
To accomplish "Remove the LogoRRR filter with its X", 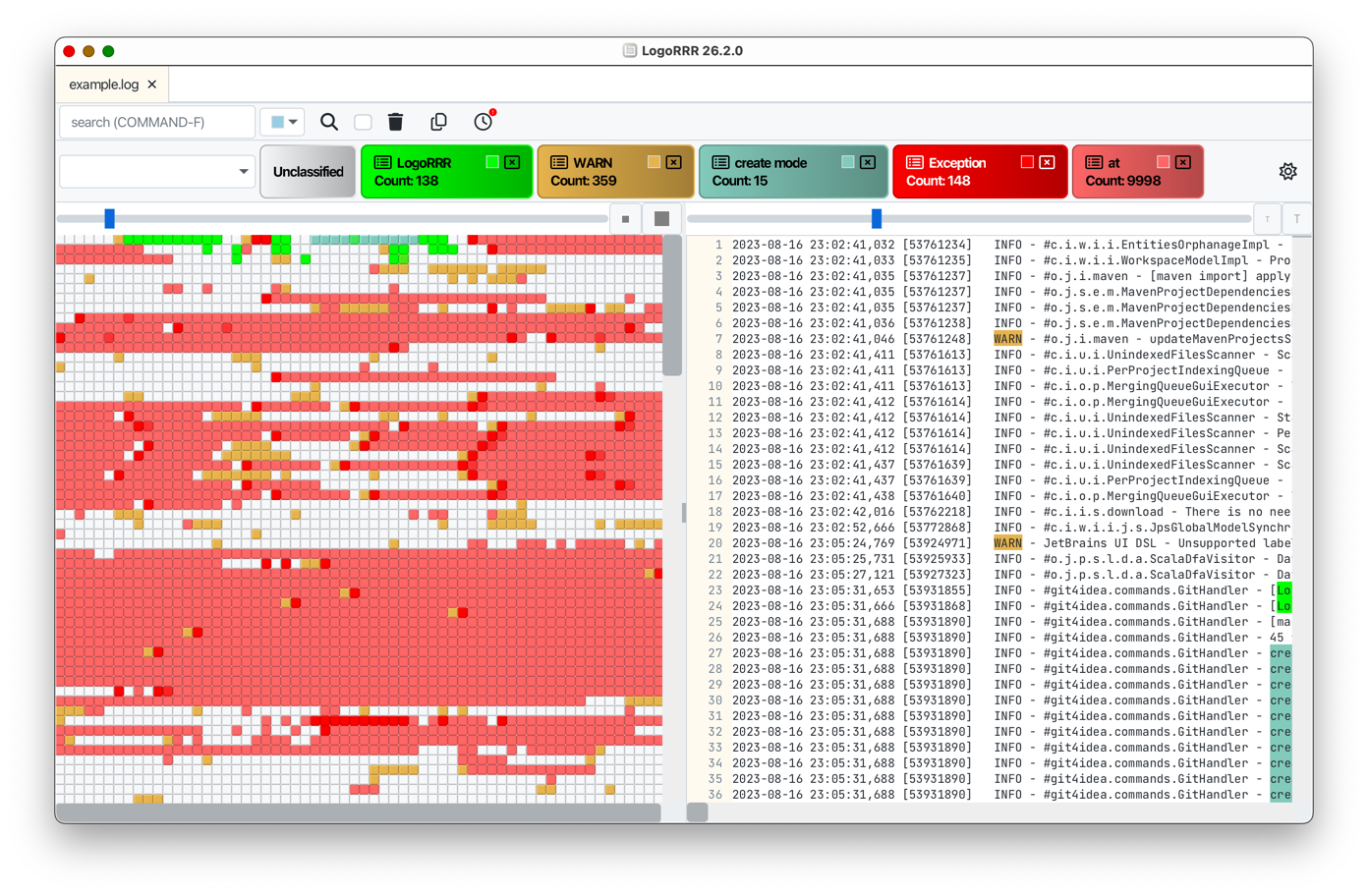I will [513, 162].
